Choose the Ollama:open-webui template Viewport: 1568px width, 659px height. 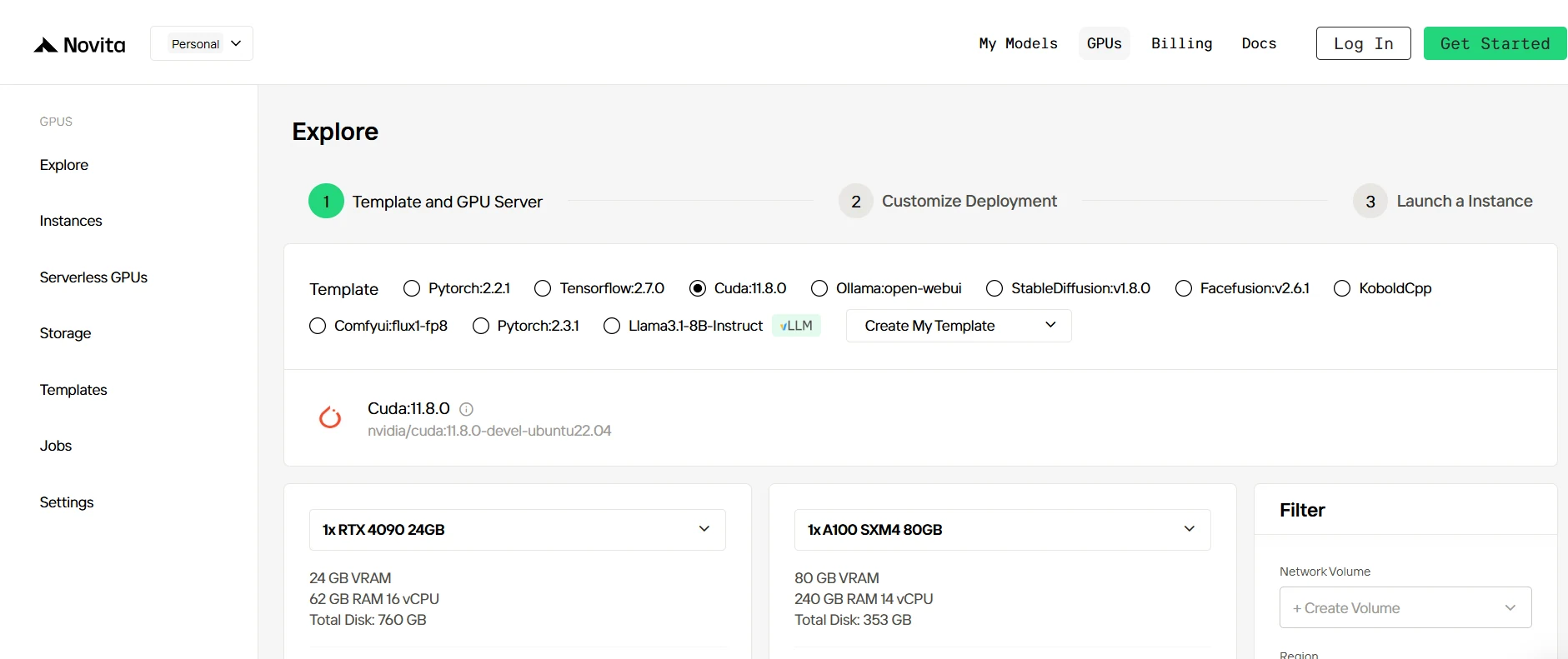click(x=886, y=288)
